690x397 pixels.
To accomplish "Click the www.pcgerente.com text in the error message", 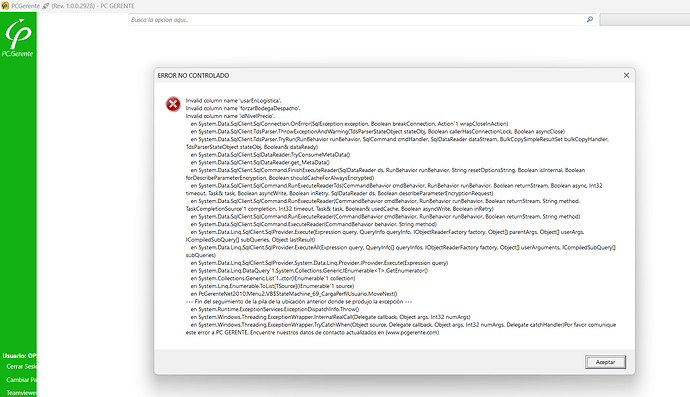I will (413, 333).
